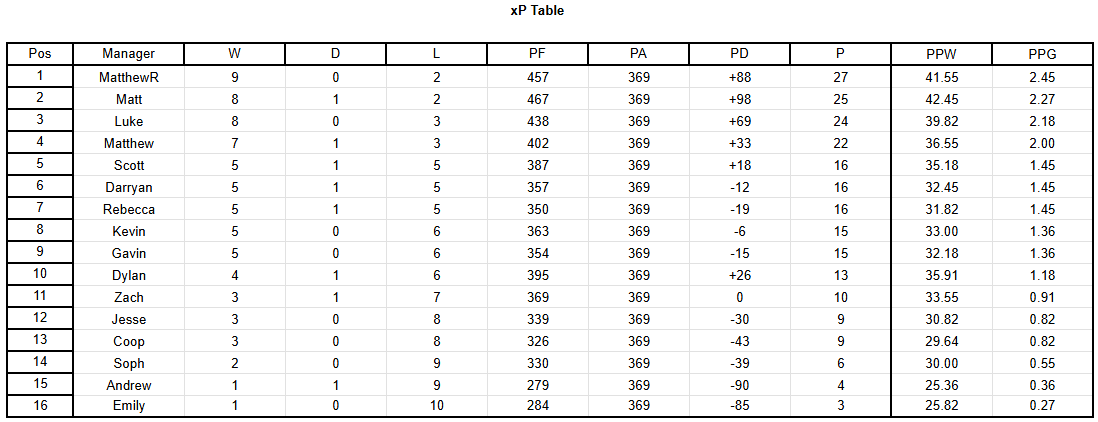This screenshot has width=1098, height=422.
Task: Click the +98 points difference cell
Action: tap(739, 99)
